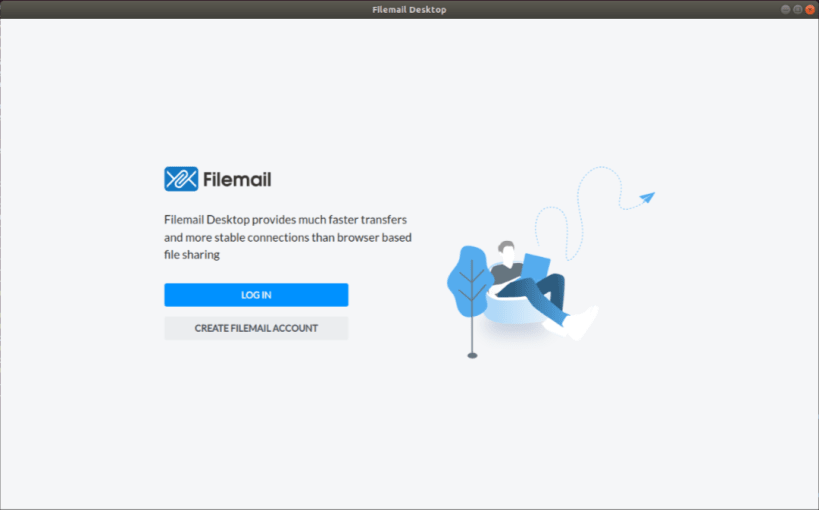Click the Filemail logo icon
This screenshot has height=510, width=819.
coord(181,179)
